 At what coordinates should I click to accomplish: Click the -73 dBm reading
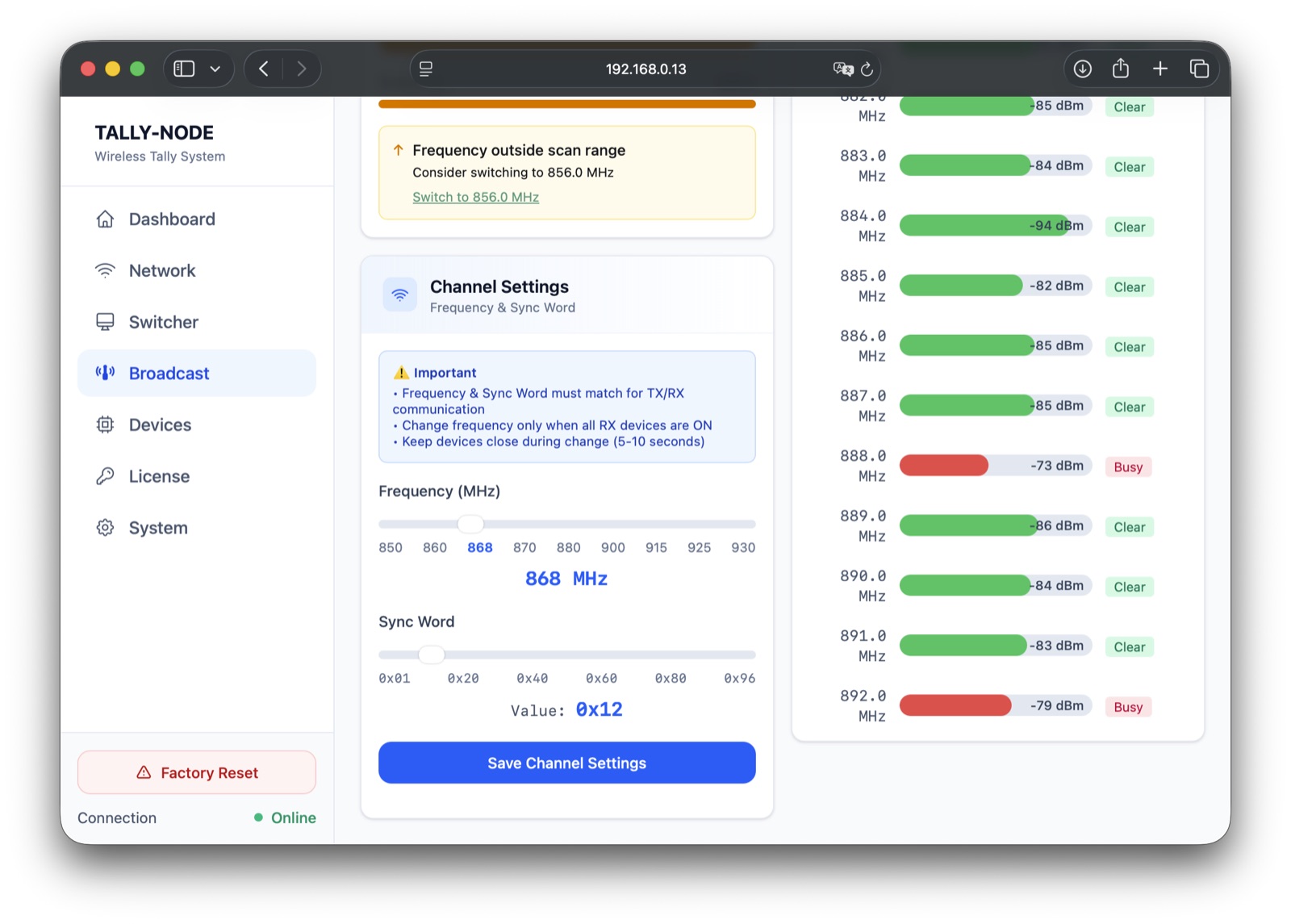tap(1057, 466)
